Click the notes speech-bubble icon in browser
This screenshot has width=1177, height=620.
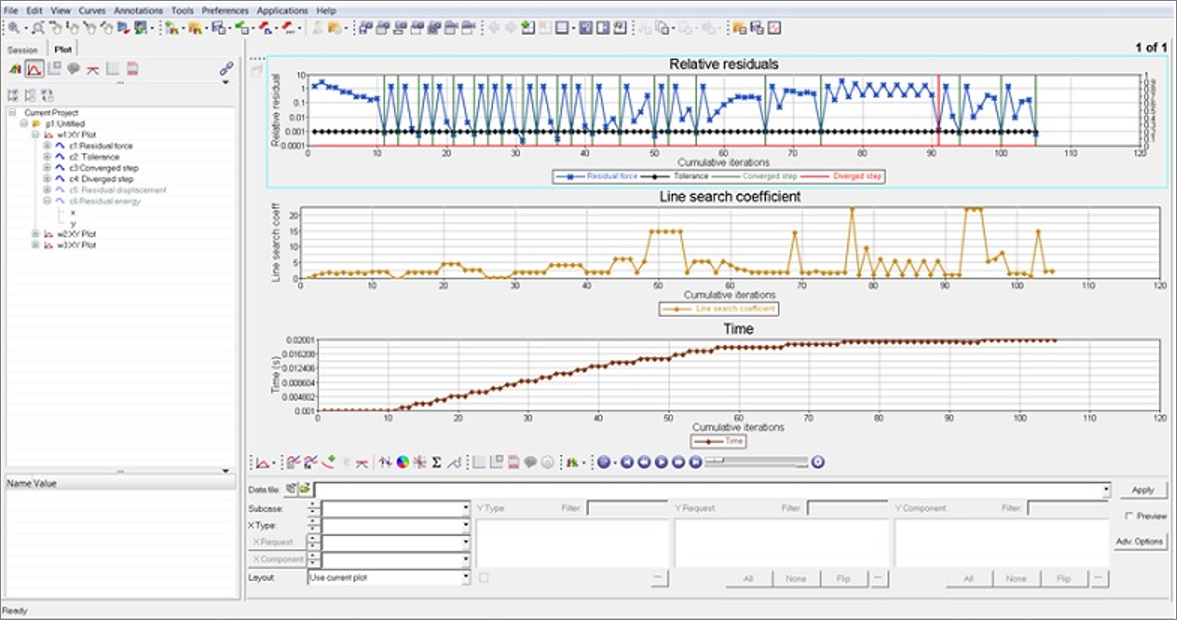(73, 69)
